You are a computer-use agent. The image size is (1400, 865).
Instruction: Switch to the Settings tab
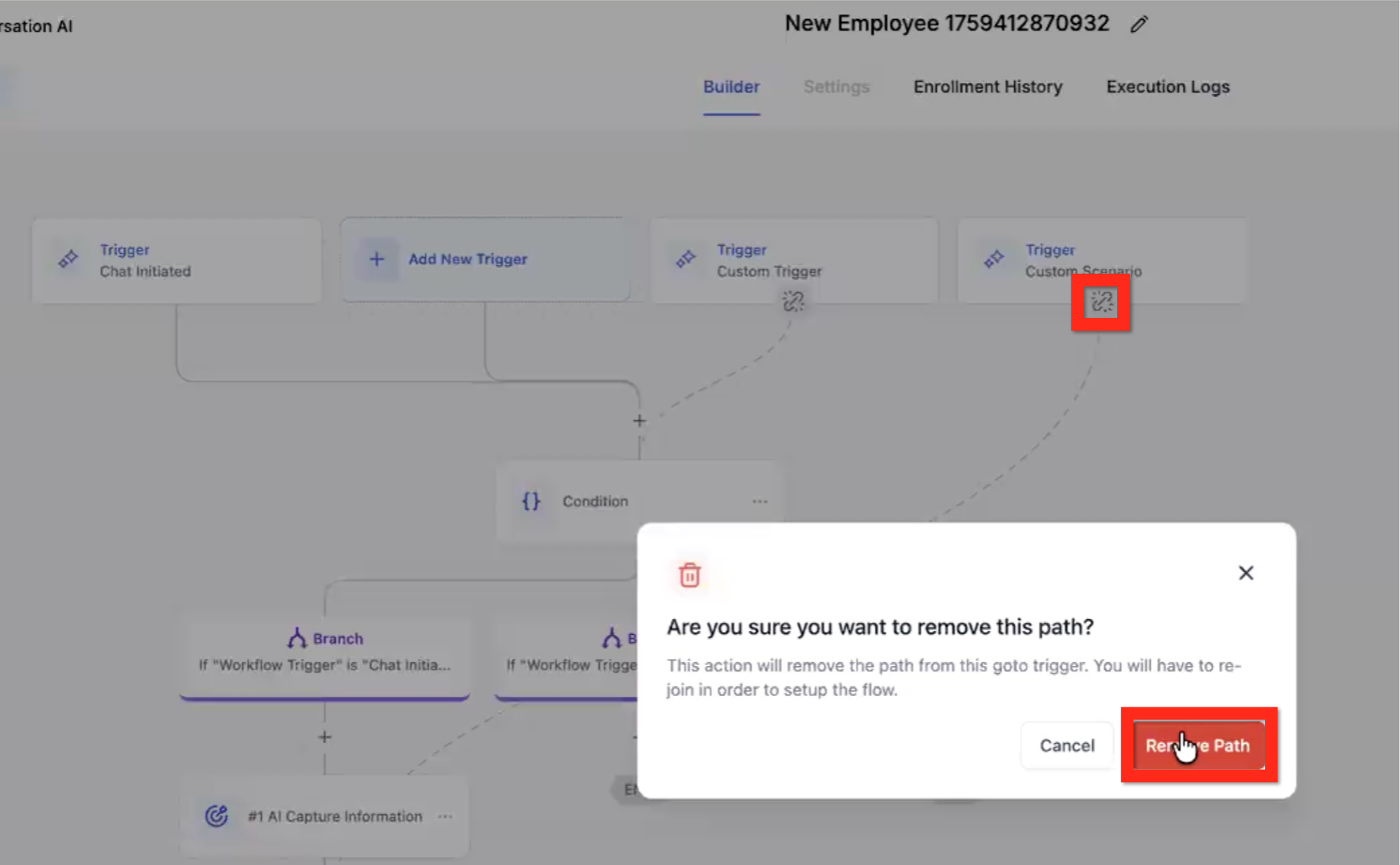[x=836, y=87]
